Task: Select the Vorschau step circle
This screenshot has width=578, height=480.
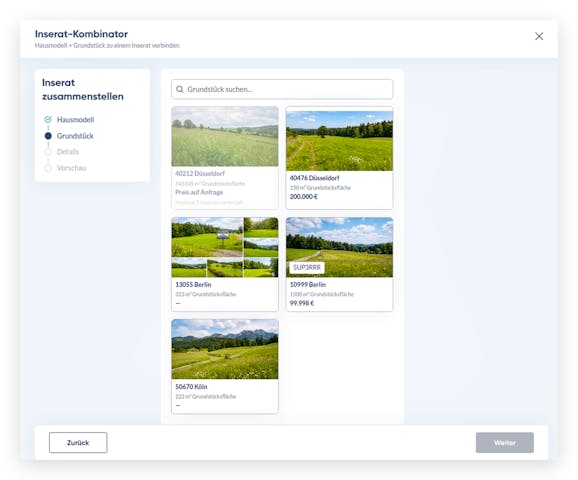Action: coord(48,168)
